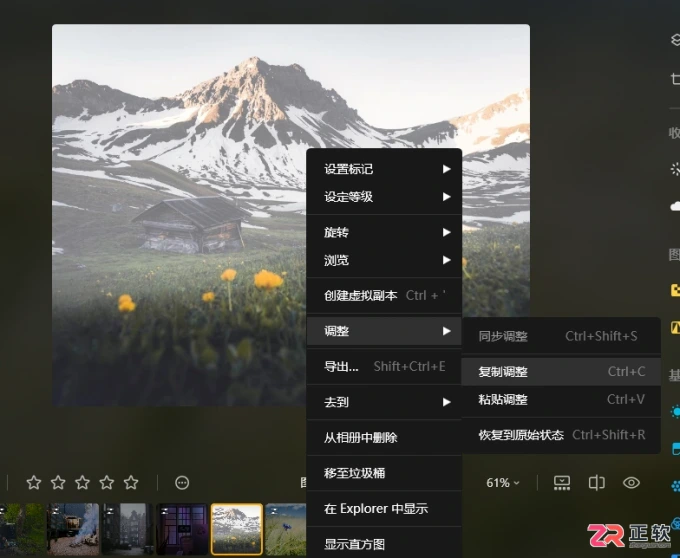Choose 创建虚拟副本 from context menu
The height and width of the screenshot is (558, 680).
pos(384,296)
